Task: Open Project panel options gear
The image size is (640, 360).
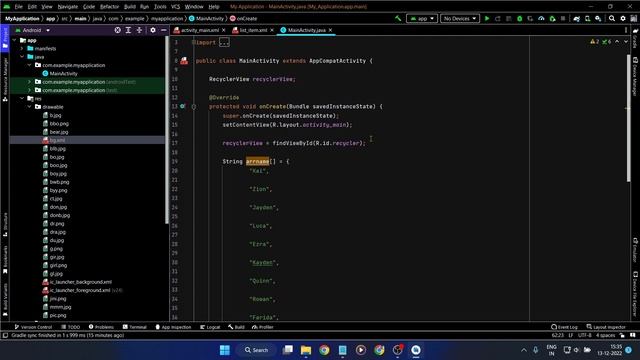Action: [153, 30]
